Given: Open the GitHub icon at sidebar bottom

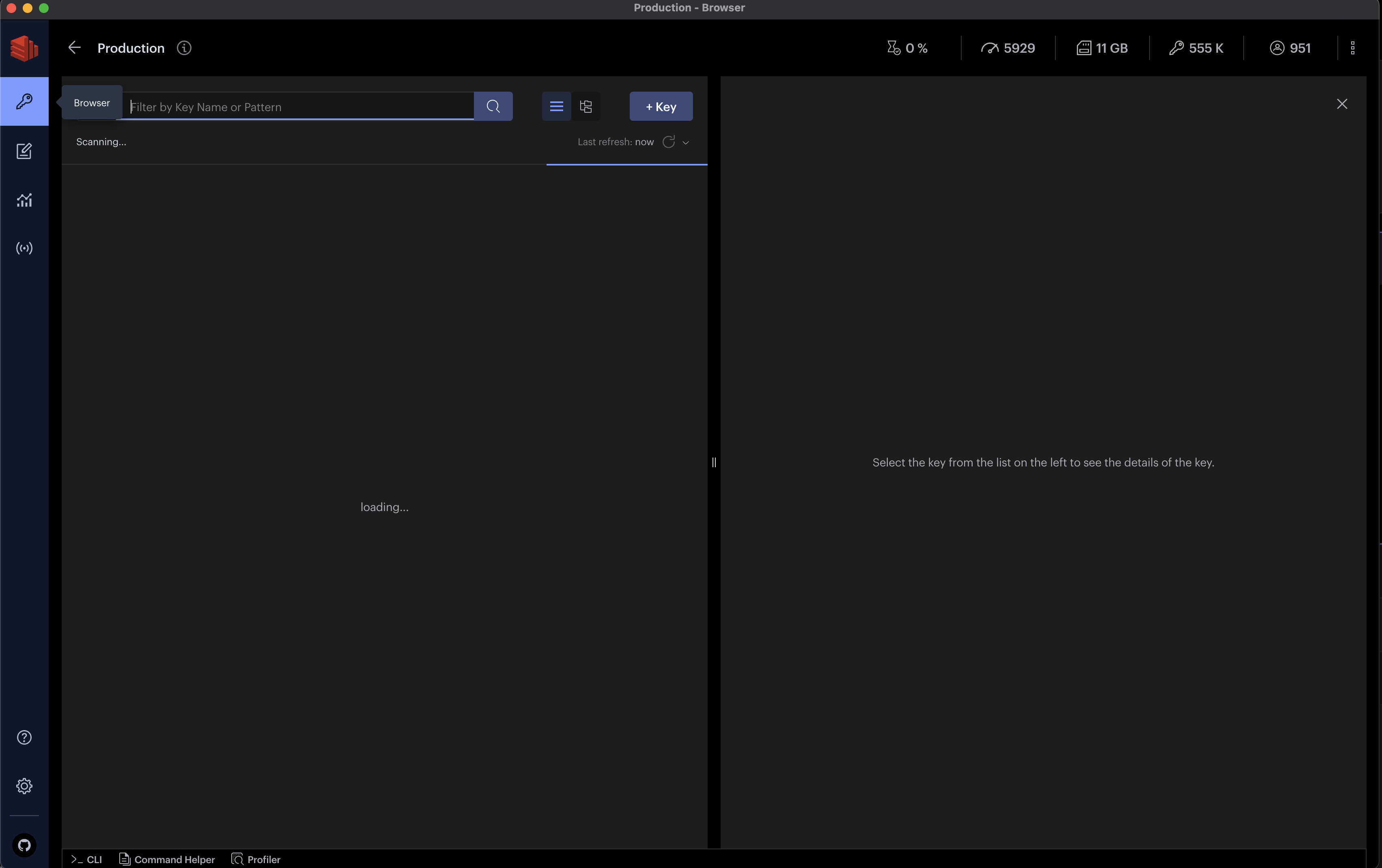Looking at the screenshot, I should pyautogui.click(x=25, y=846).
